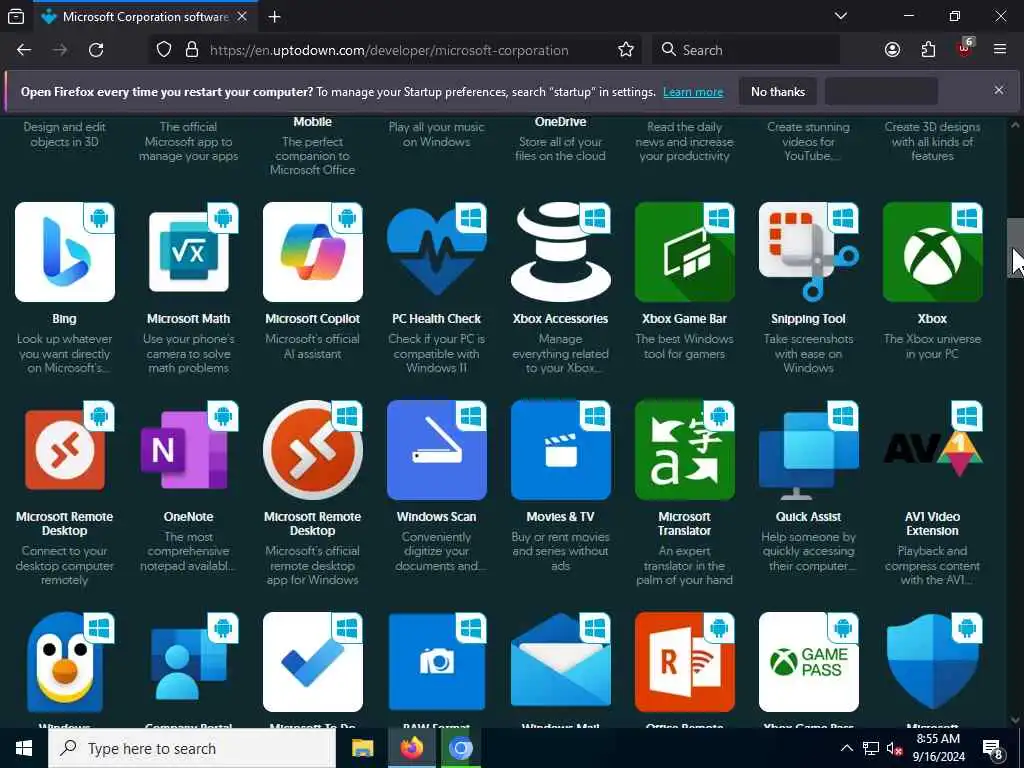Screen dimensions: 1024x768
Task: Open the Firefox account icon
Action: (892, 50)
